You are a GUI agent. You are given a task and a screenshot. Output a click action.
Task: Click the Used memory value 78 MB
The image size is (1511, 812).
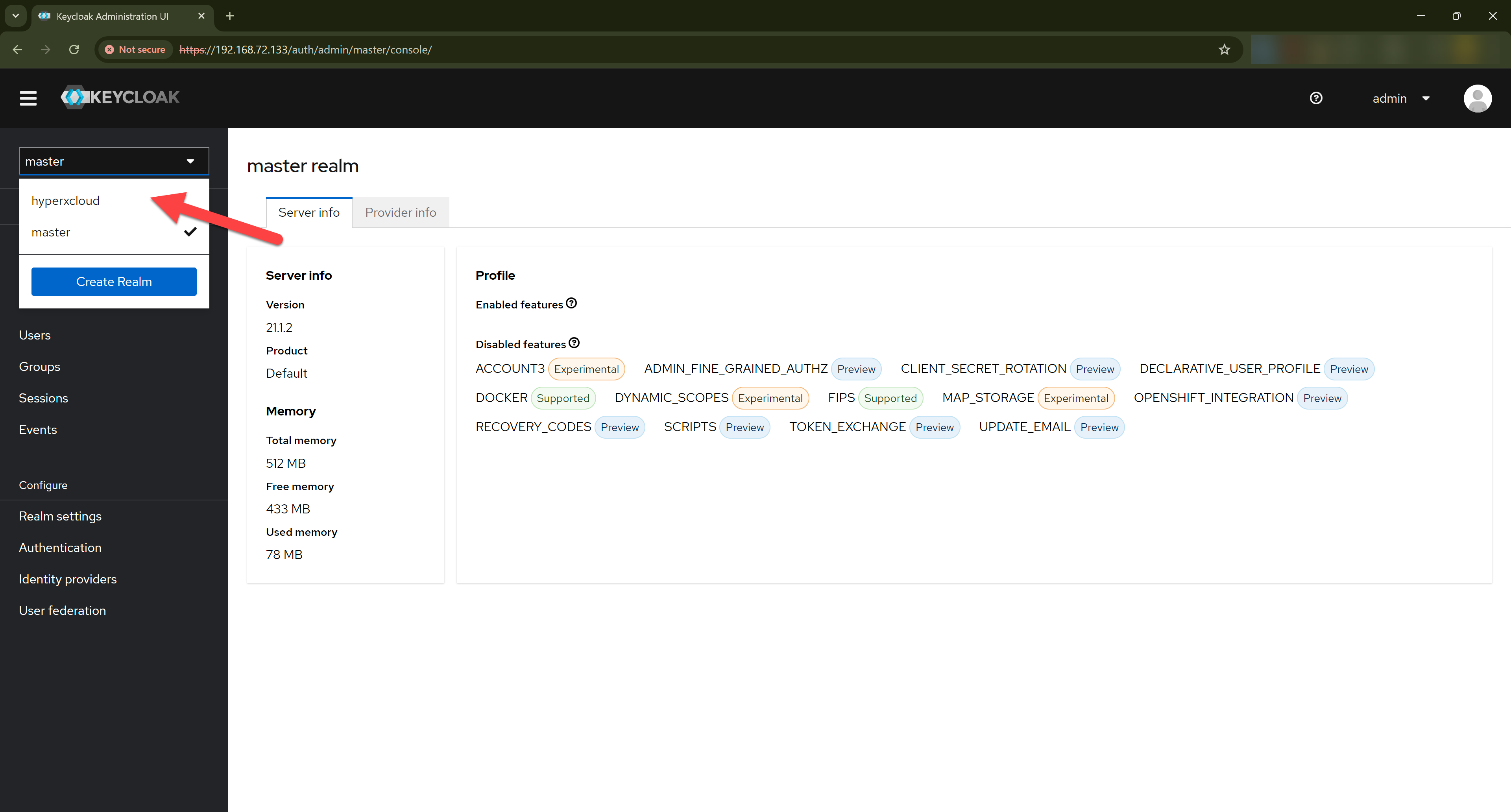pyautogui.click(x=284, y=555)
